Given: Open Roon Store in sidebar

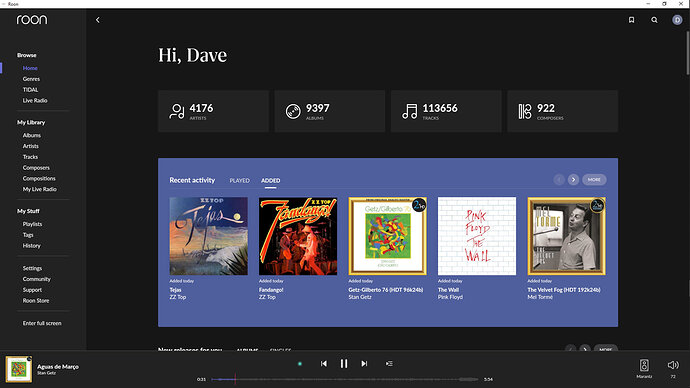Looking at the screenshot, I should coord(36,300).
